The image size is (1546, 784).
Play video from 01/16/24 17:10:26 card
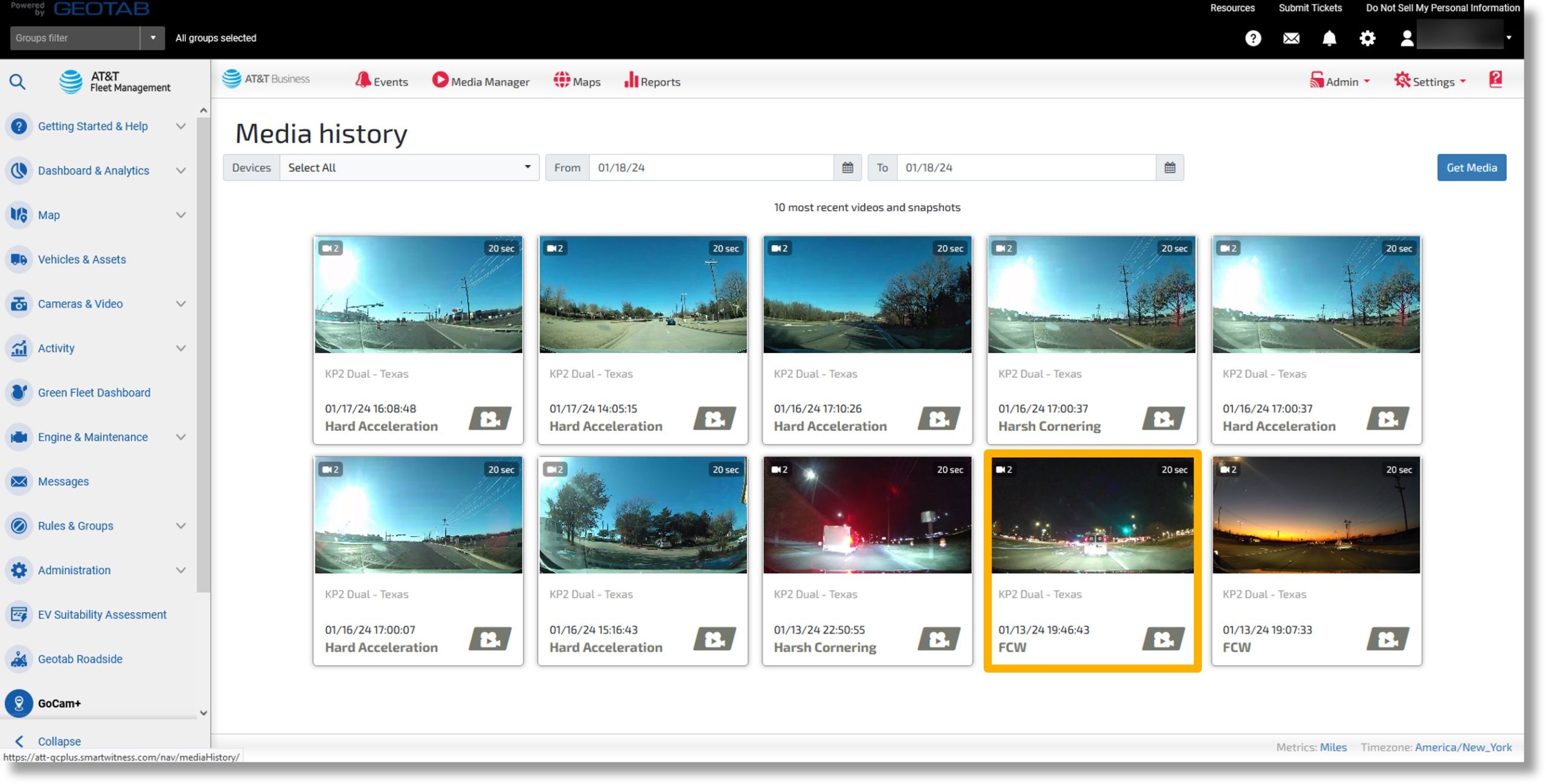939,418
